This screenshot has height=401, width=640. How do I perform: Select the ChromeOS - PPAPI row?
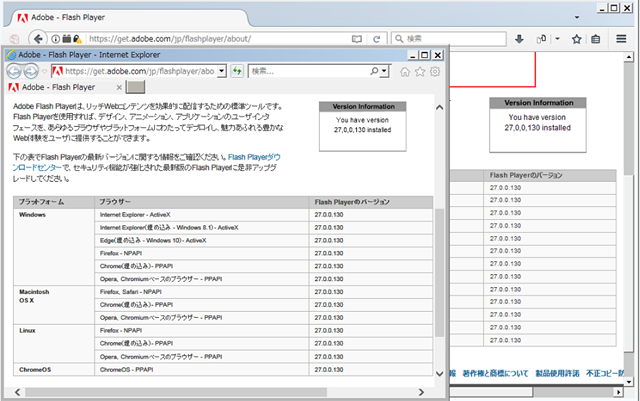263,370
